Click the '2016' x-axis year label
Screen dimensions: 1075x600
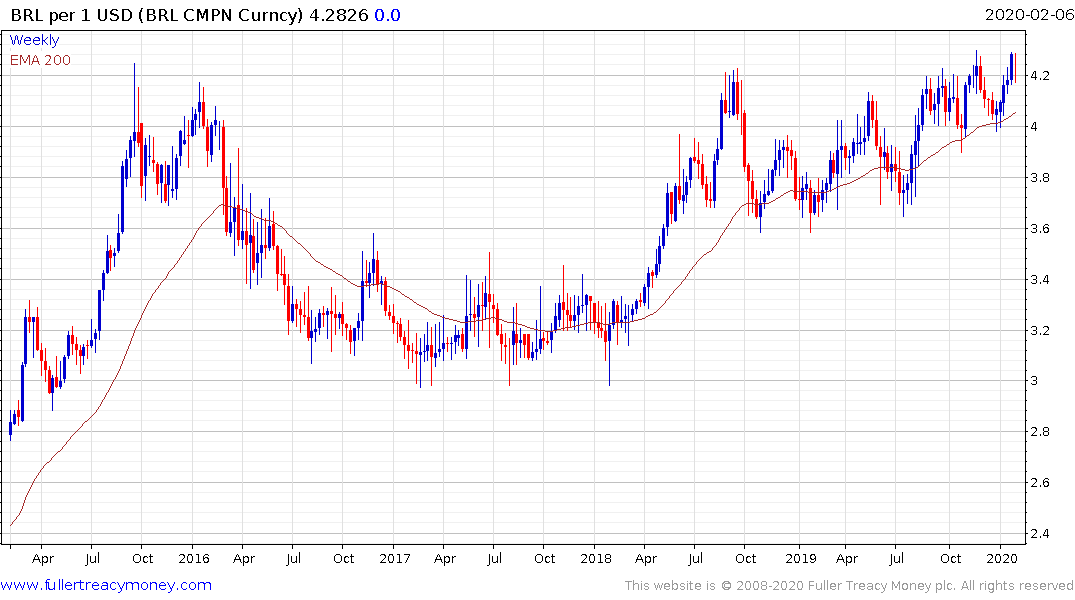pos(194,558)
